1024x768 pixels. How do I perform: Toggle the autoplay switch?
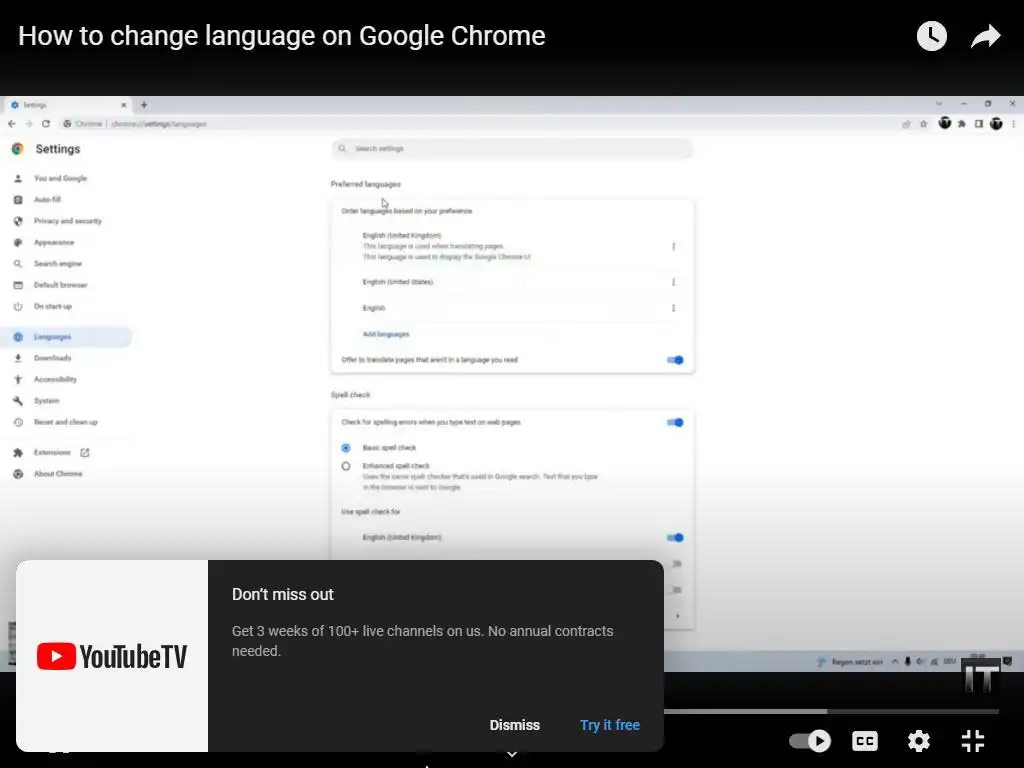(x=810, y=741)
